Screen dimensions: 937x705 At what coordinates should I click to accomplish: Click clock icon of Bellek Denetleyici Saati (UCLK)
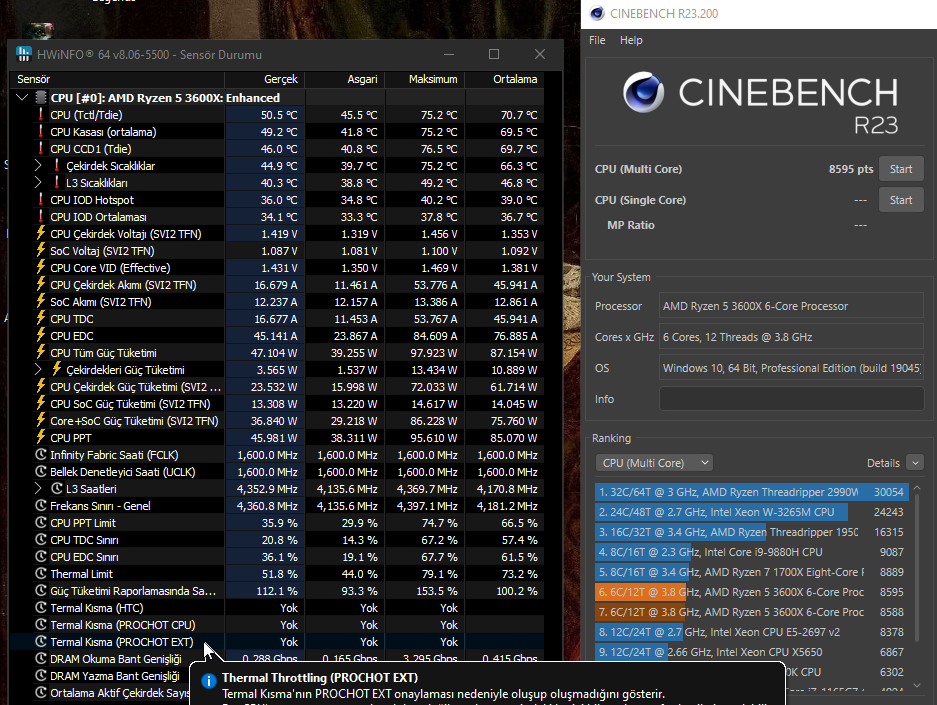(41, 471)
